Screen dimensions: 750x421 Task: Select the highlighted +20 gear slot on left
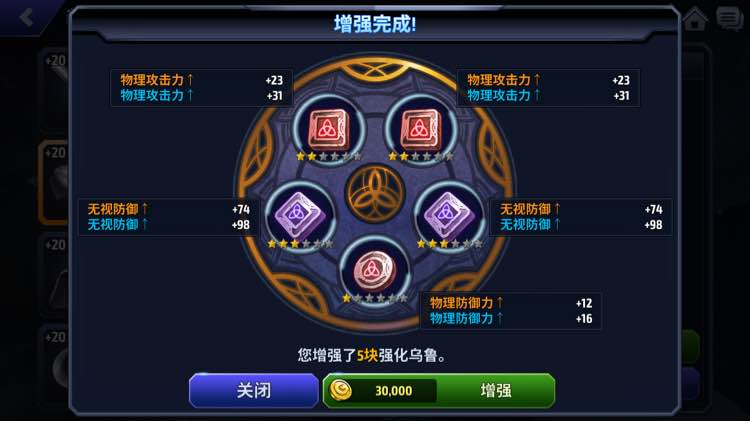(x=54, y=183)
